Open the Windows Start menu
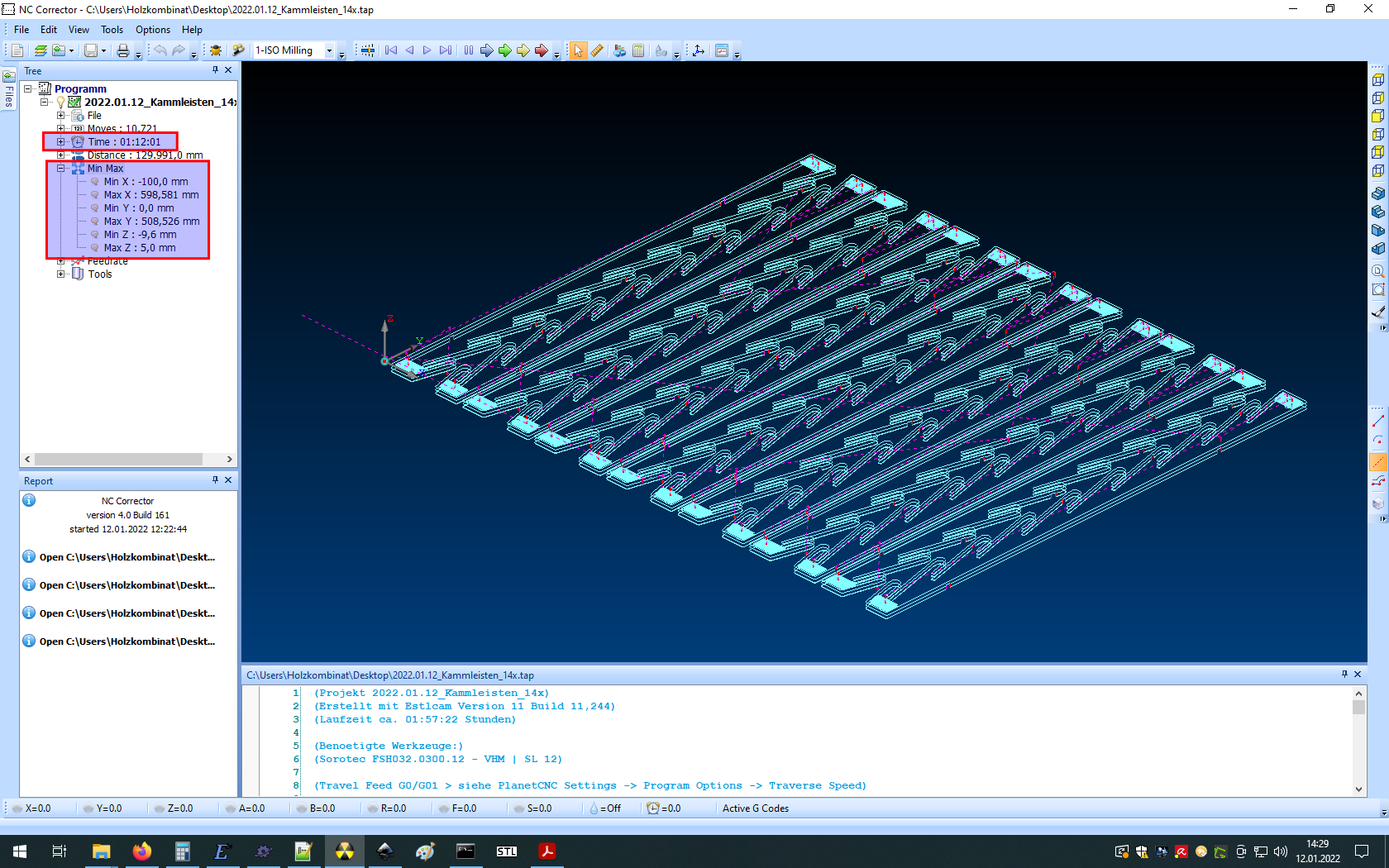The image size is (1389, 868). (20, 851)
